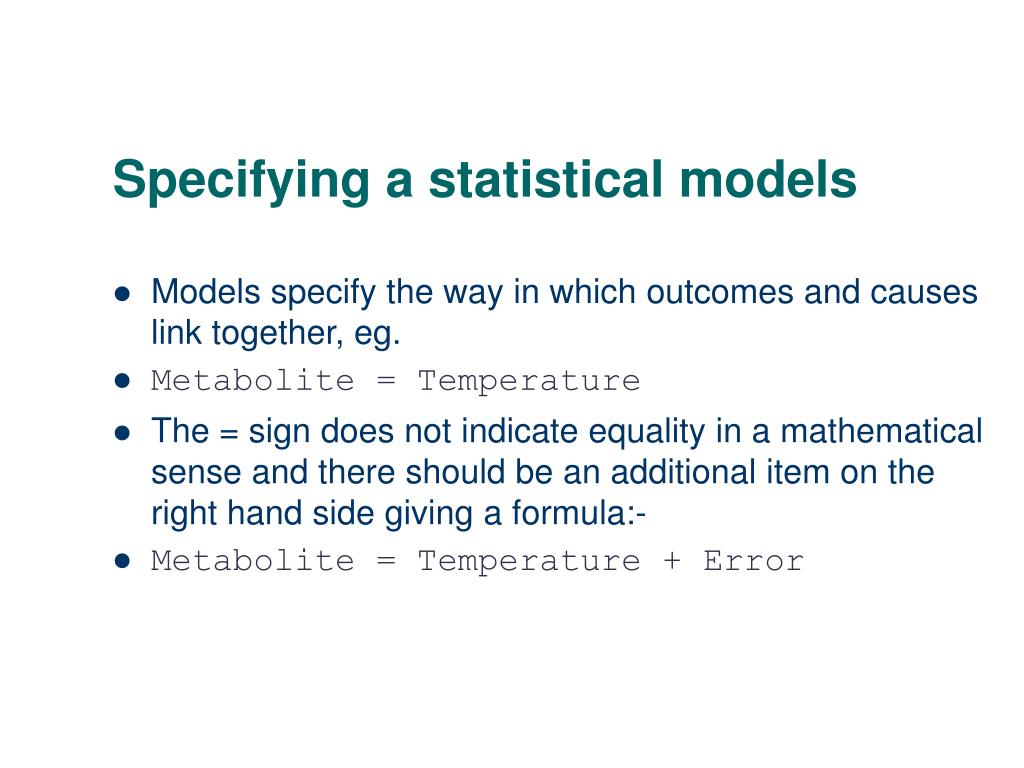Viewport: 1024px width, 768px height.
Task: Click 'right hand side giving a formula:-' line
Action: [x=398, y=513]
